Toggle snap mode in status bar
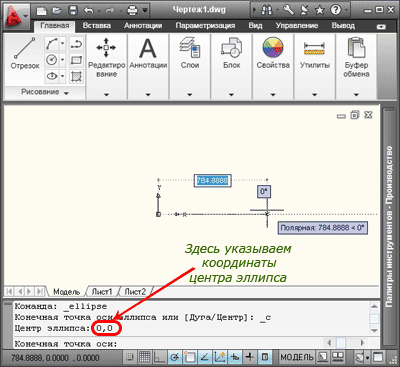The height and width of the screenshot is (367, 400). pos(130,357)
